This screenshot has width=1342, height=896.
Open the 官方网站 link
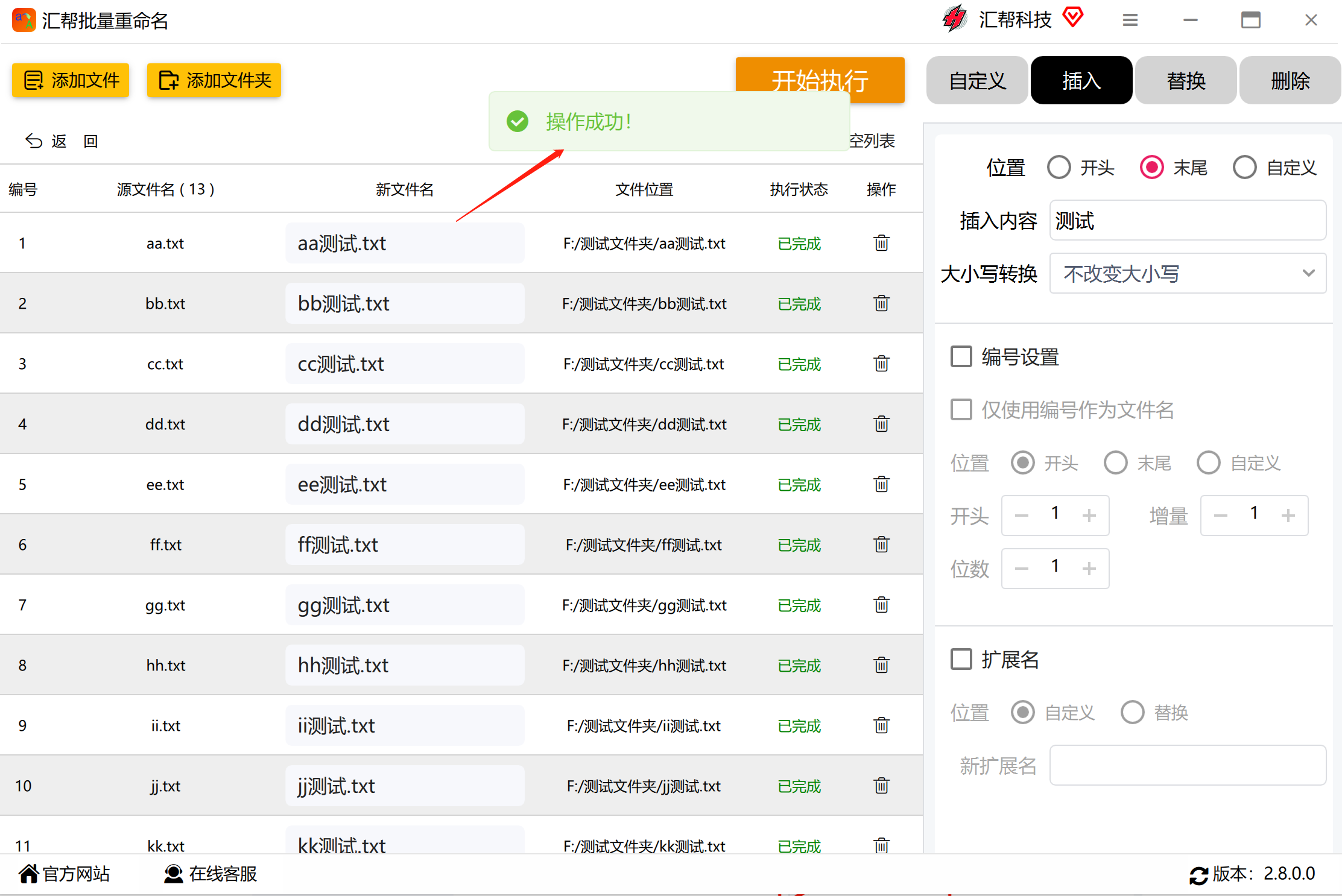[x=65, y=874]
